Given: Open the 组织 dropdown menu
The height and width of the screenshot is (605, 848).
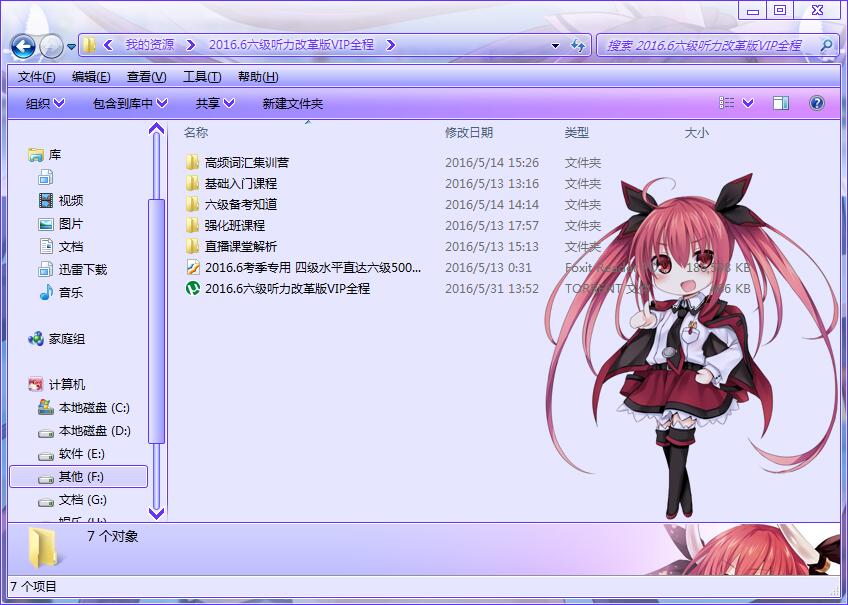Looking at the screenshot, I should click(x=45, y=103).
